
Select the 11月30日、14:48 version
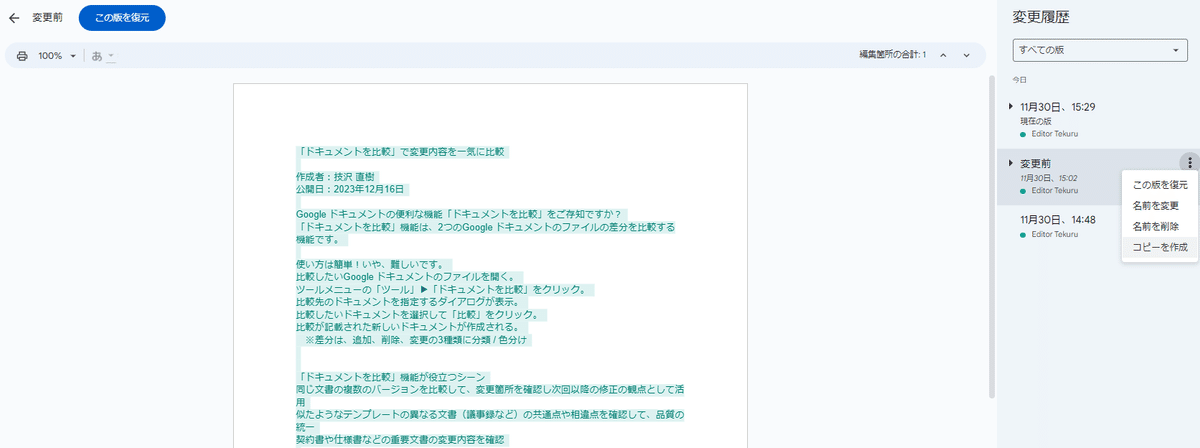(1058, 219)
